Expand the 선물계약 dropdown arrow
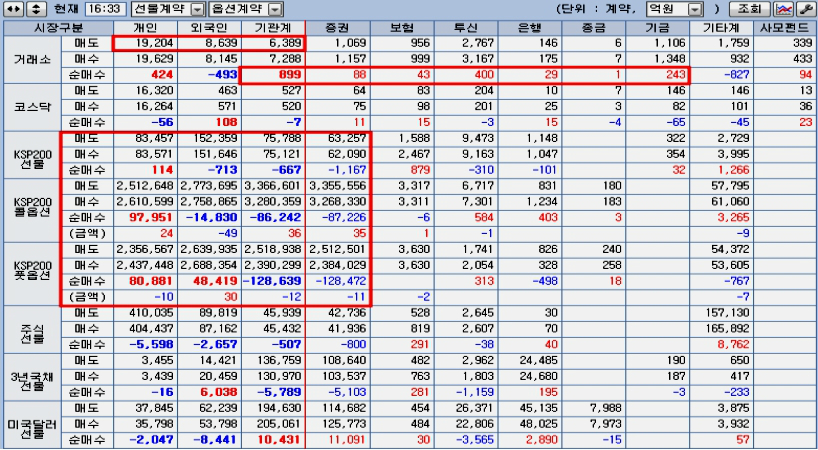Image resolution: width=818 pixels, height=450 pixels. coord(198,9)
